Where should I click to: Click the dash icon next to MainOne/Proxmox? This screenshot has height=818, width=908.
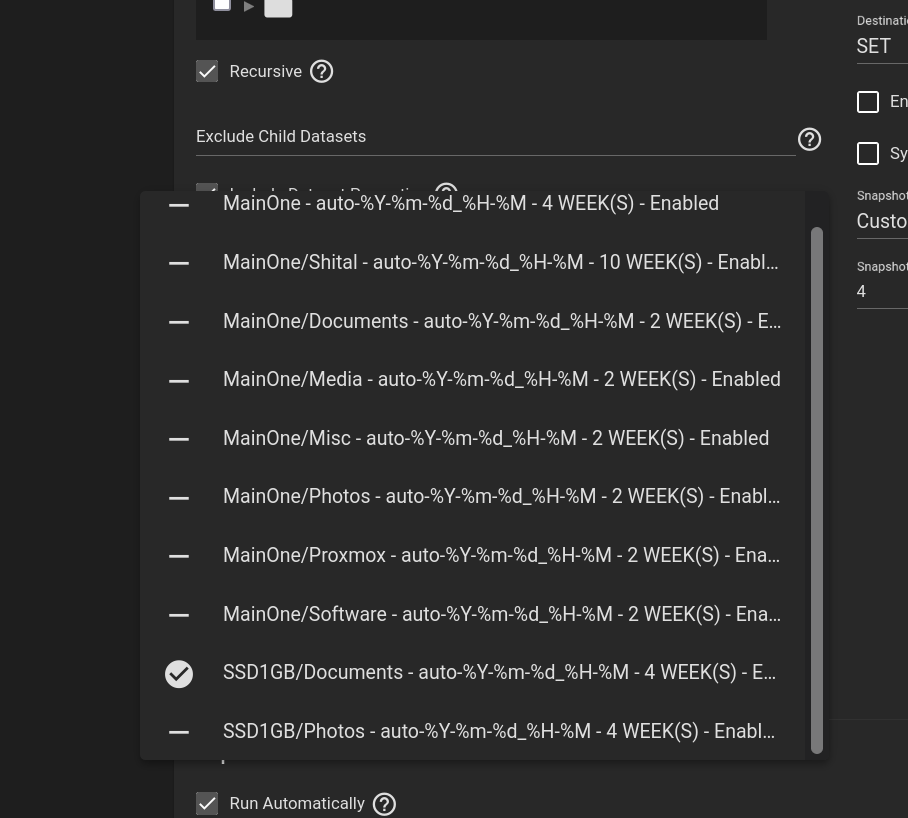(179, 556)
